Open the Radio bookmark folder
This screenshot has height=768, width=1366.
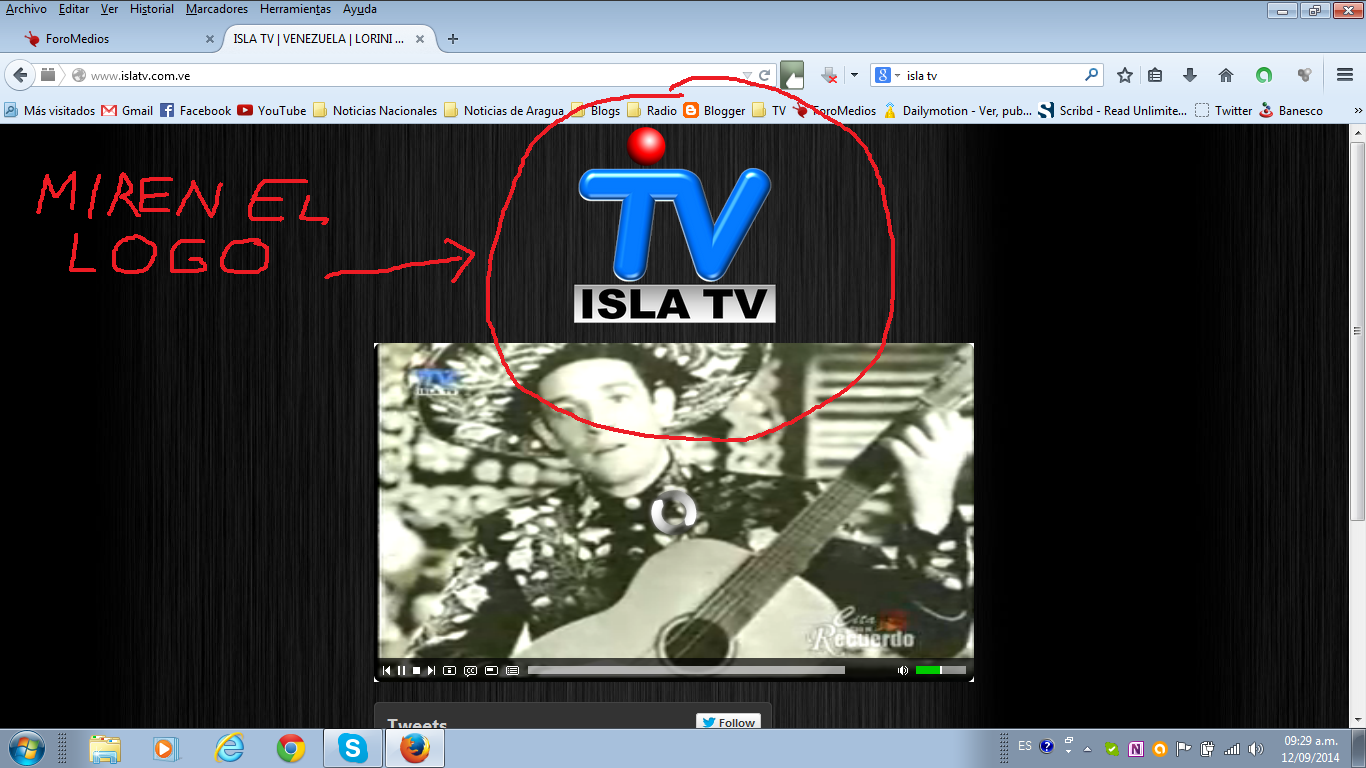point(652,111)
